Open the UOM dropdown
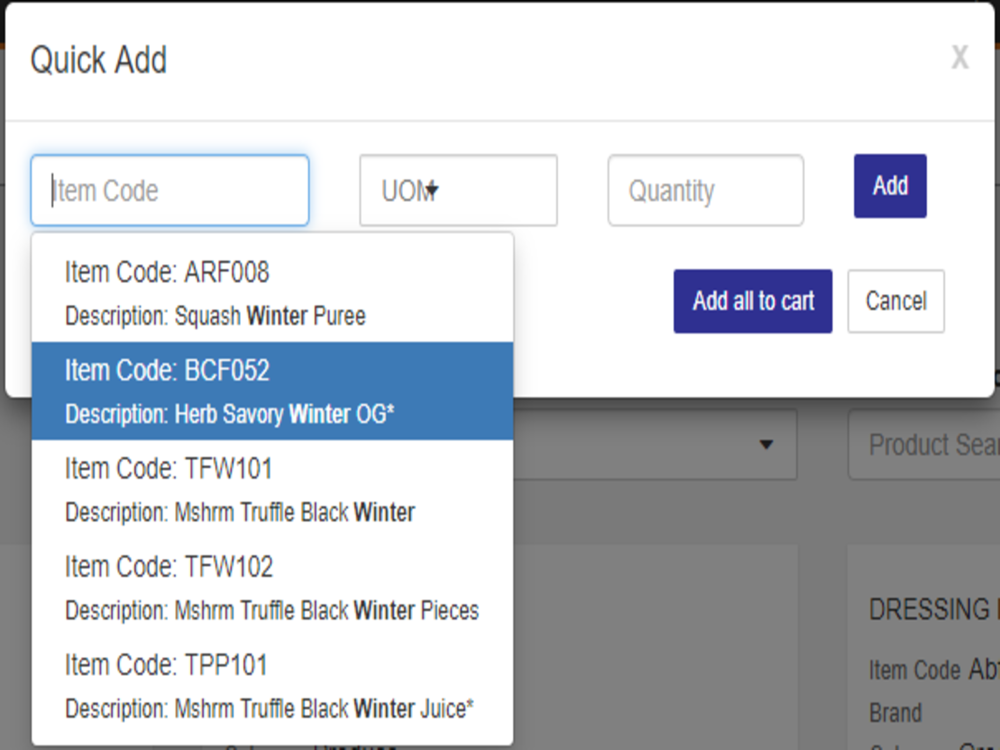This screenshot has height=750, width=1000. tap(458, 190)
